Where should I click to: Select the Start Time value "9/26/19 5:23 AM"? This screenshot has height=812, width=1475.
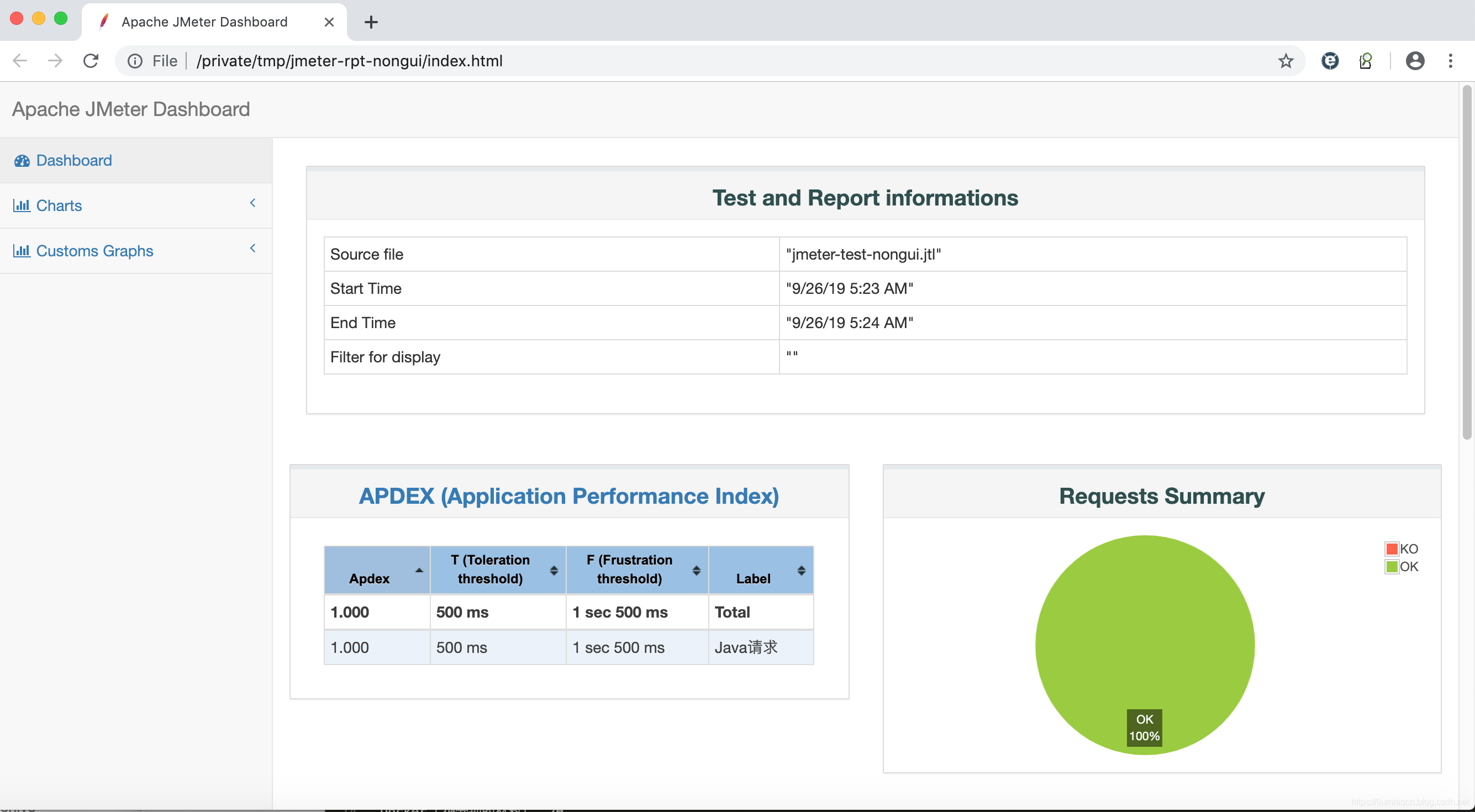[850, 288]
